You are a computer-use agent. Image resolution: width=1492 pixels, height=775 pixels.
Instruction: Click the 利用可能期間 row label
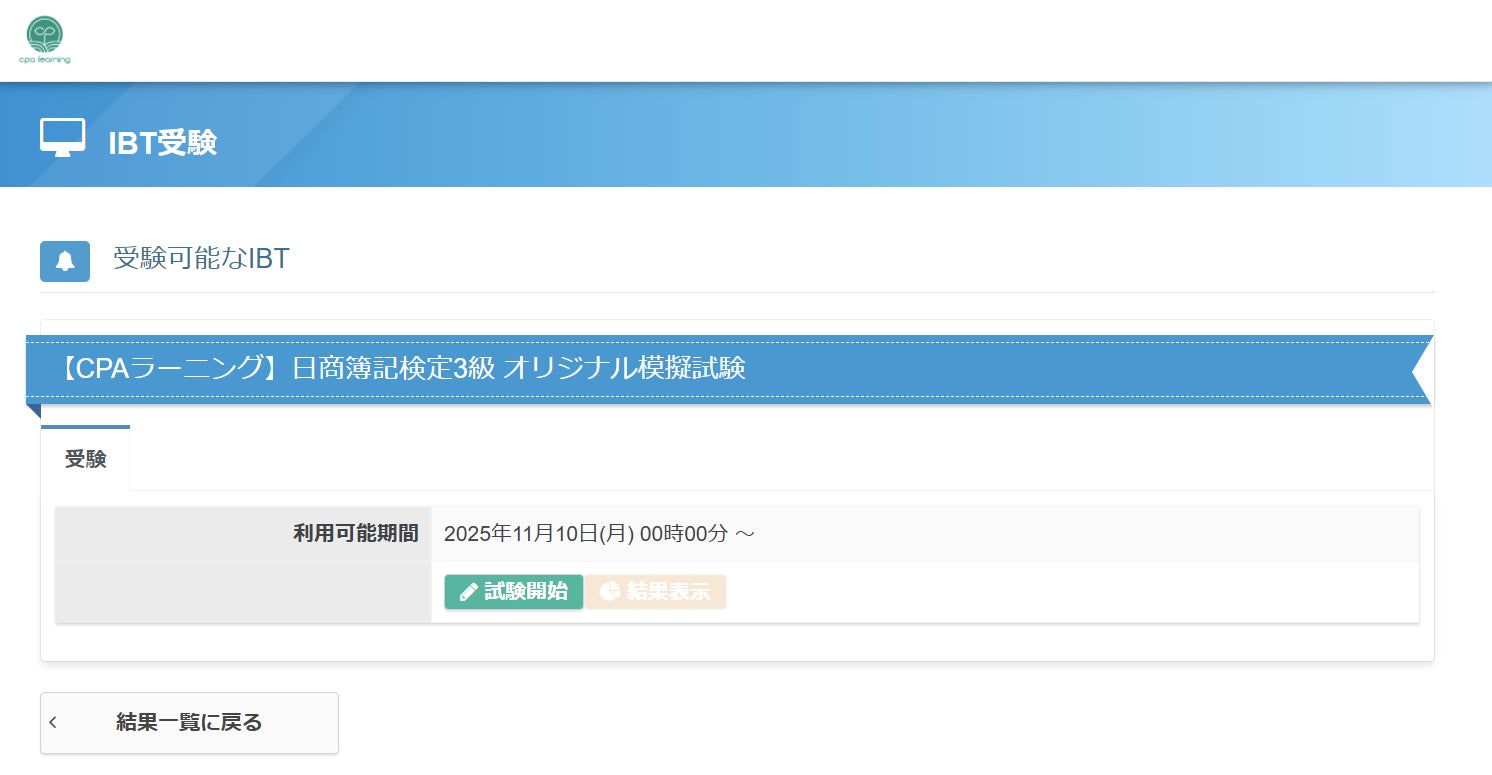click(x=356, y=534)
